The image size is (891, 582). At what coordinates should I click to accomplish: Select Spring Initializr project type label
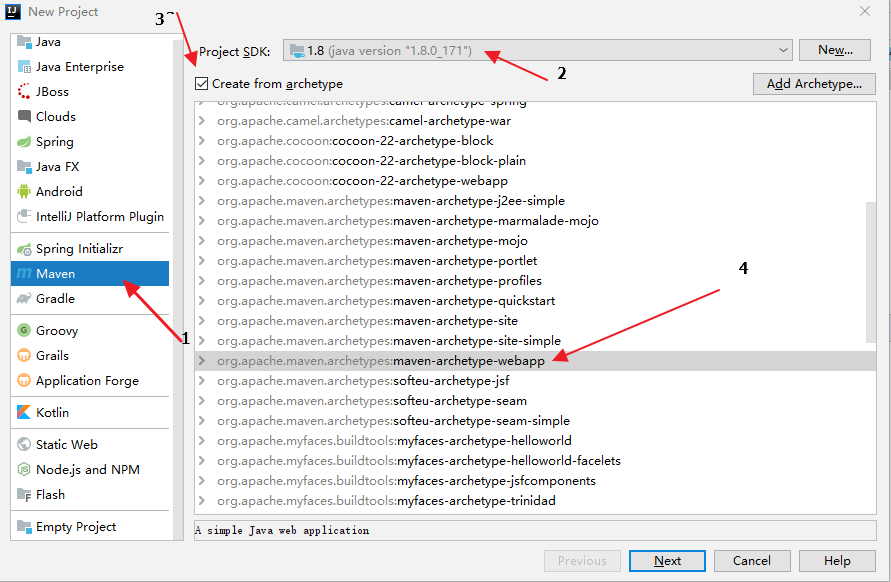(x=80, y=249)
